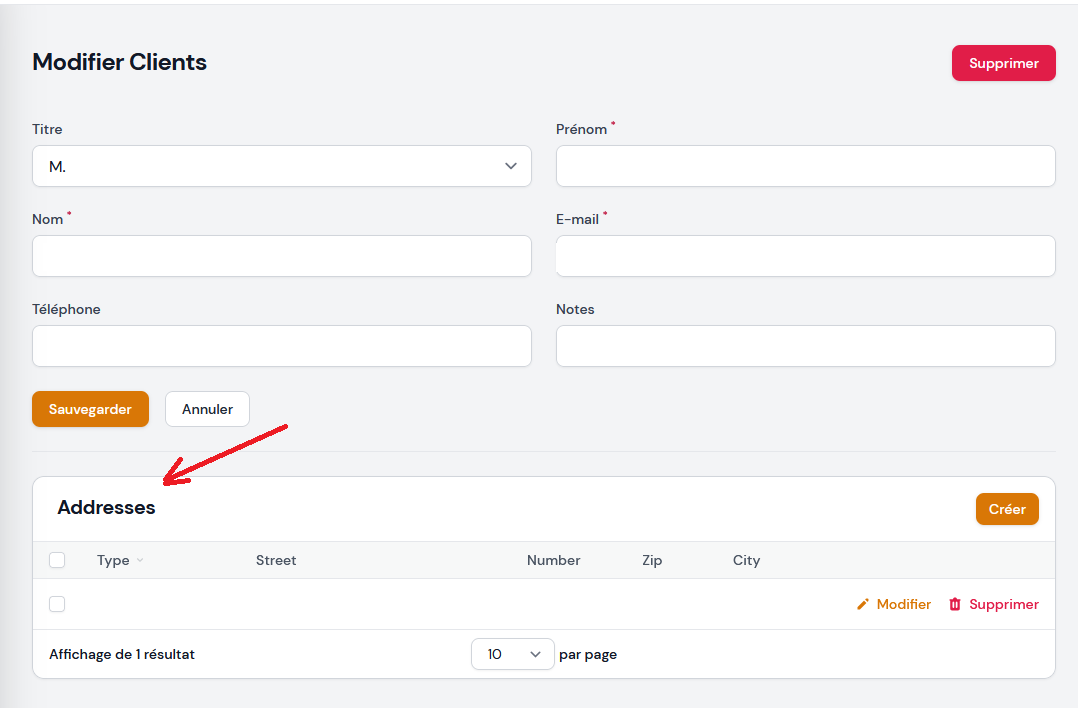Viewport: 1078px width, 708px height.
Task: Click the sort arrow next to Type
Action: (x=140, y=561)
